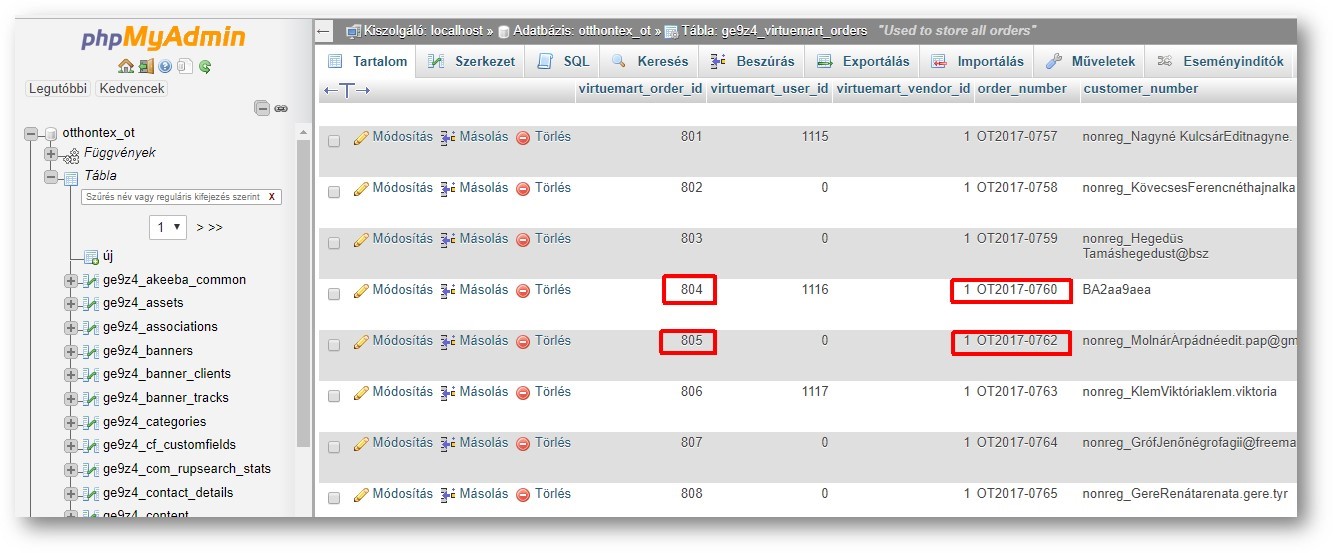Open the blue documentation help icon

click(x=165, y=67)
